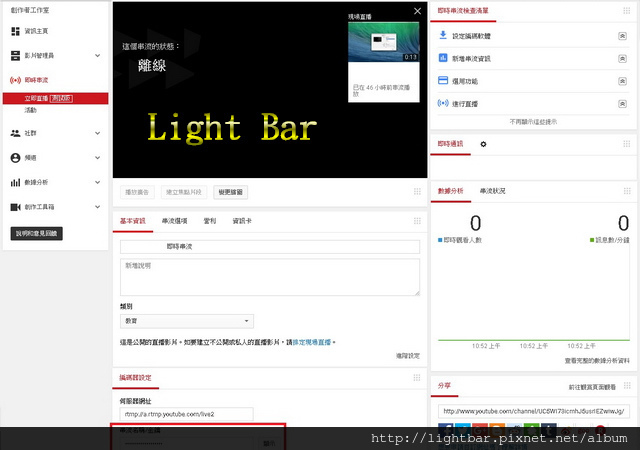The width and height of the screenshot is (640, 450).
Task: Click drag-handle grid icon of encoder setup panel
Action: coord(417,377)
